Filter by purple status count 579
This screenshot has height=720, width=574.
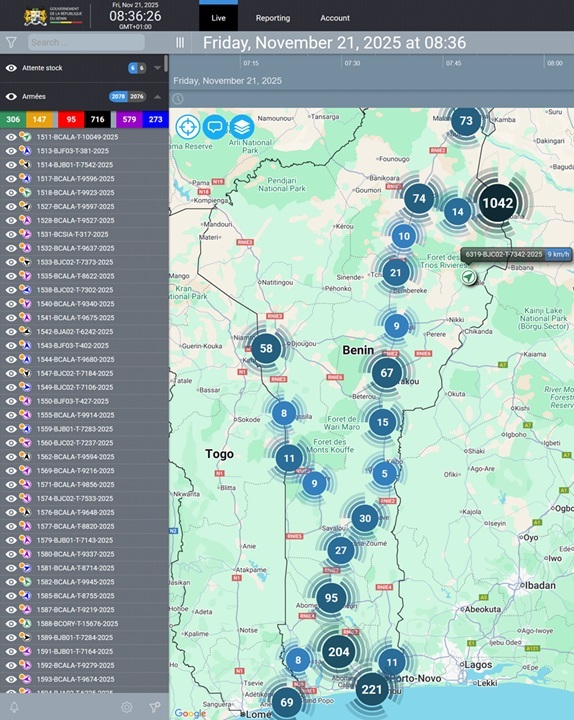tap(129, 119)
